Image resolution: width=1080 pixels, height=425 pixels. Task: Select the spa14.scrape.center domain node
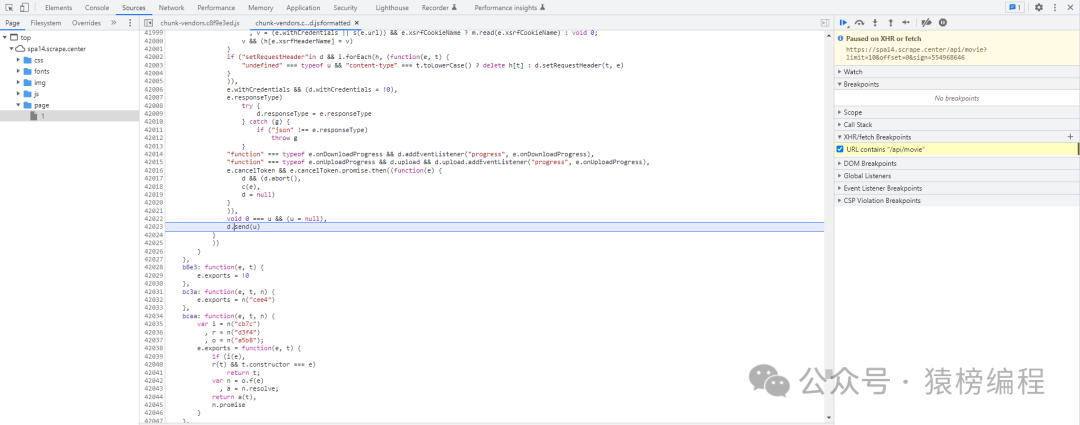click(x=56, y=49)
